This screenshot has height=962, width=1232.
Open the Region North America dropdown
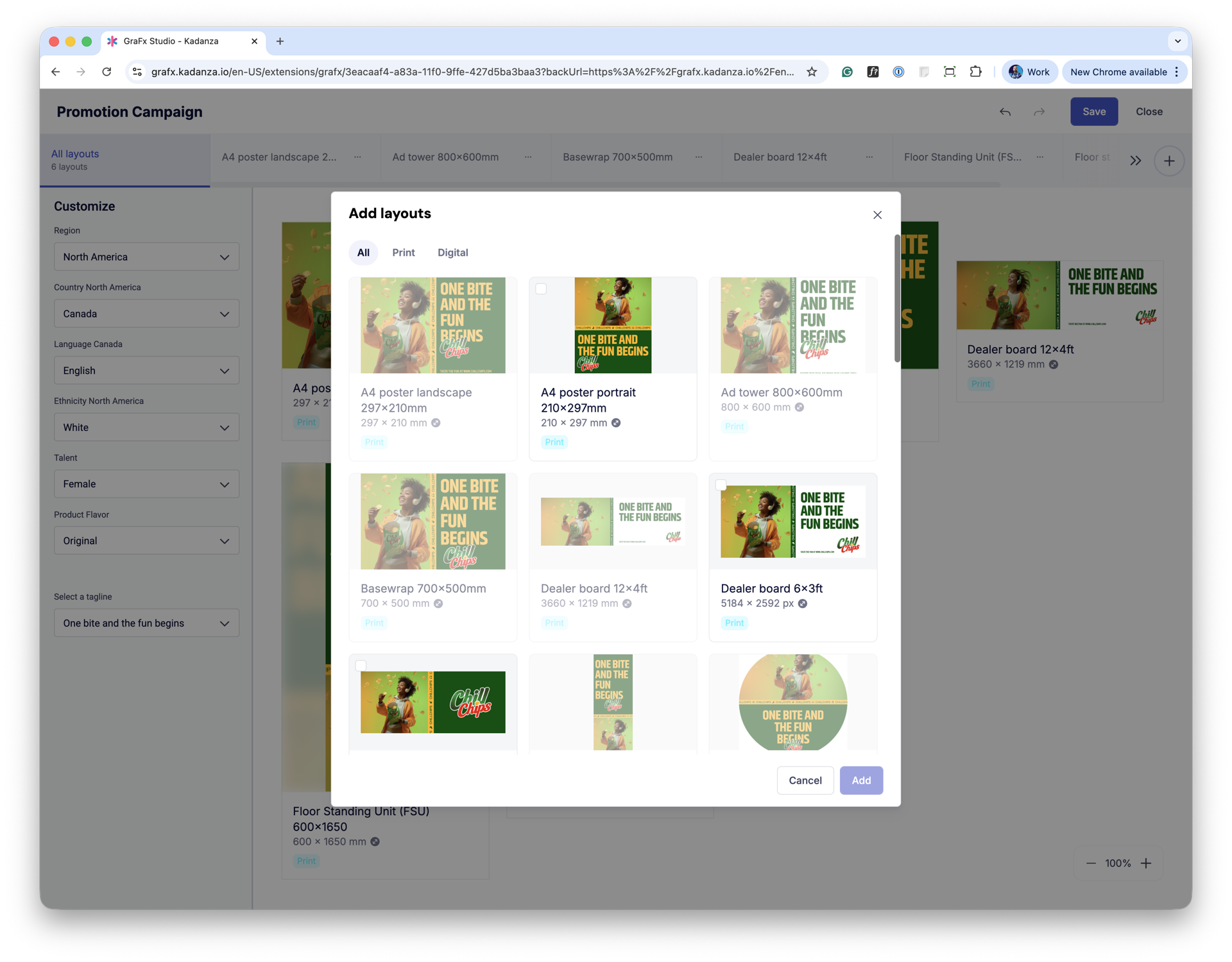click(x=146, y=257)
